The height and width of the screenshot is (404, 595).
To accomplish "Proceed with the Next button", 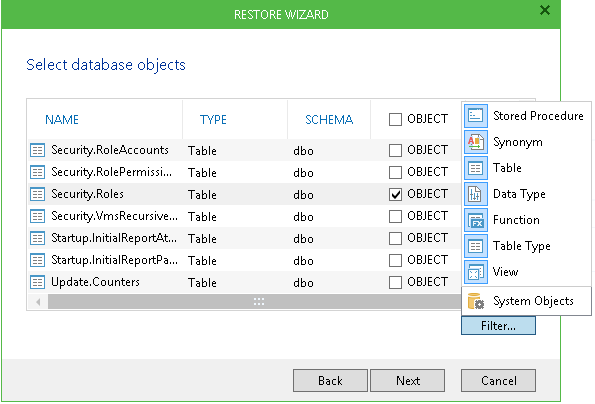I will pos(408,380).
